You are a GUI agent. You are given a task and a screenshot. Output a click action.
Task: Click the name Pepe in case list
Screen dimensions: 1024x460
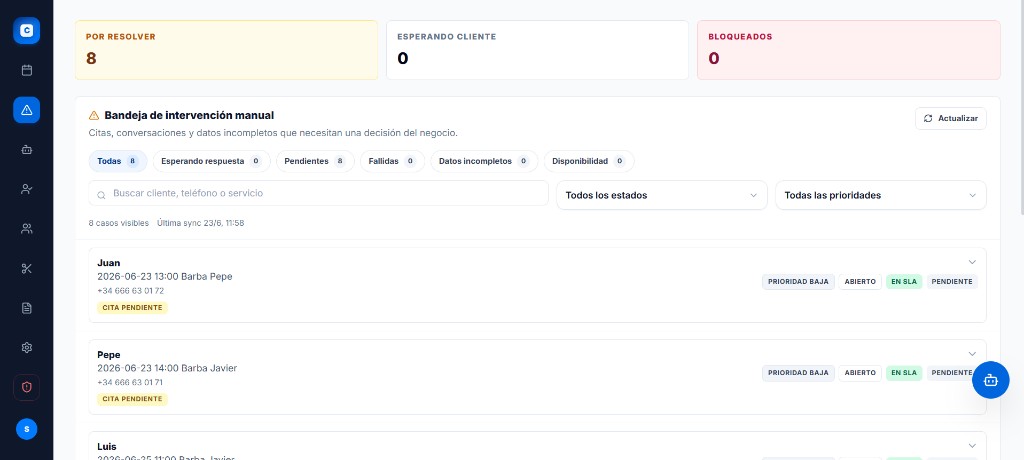click(x=109, y=355)
